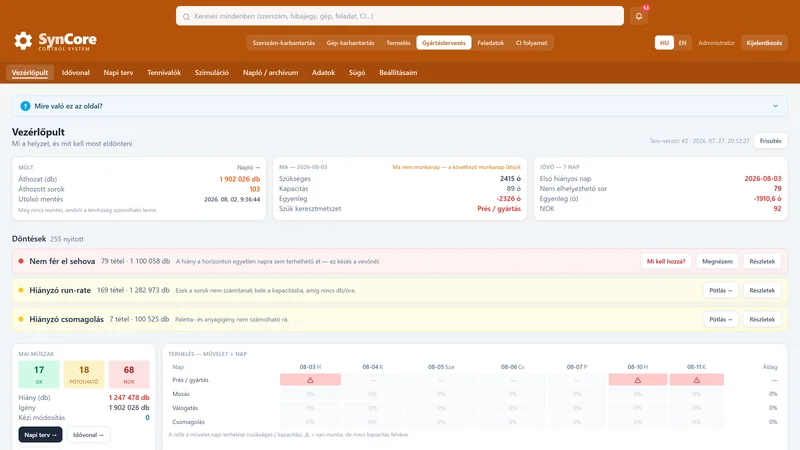Click the '2026-08-03' first shortage date

[762, 179]
